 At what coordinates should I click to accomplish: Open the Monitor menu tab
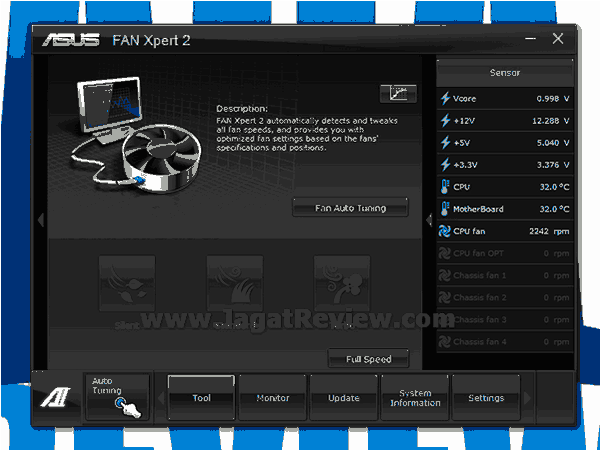(272, 398)
